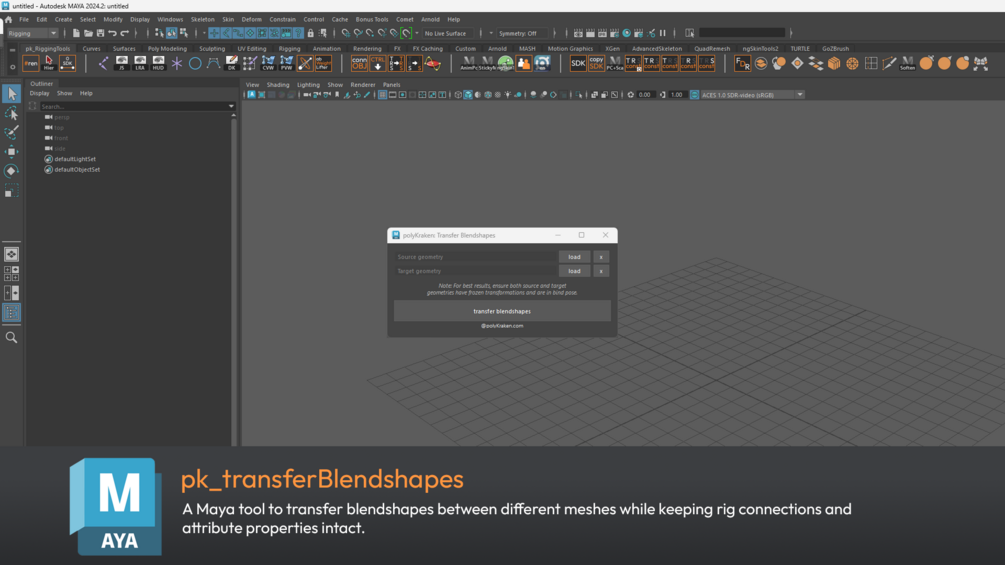Choose the Move tool in the toolbox
Screen dimensions: 1005x565
pos(12,152)
